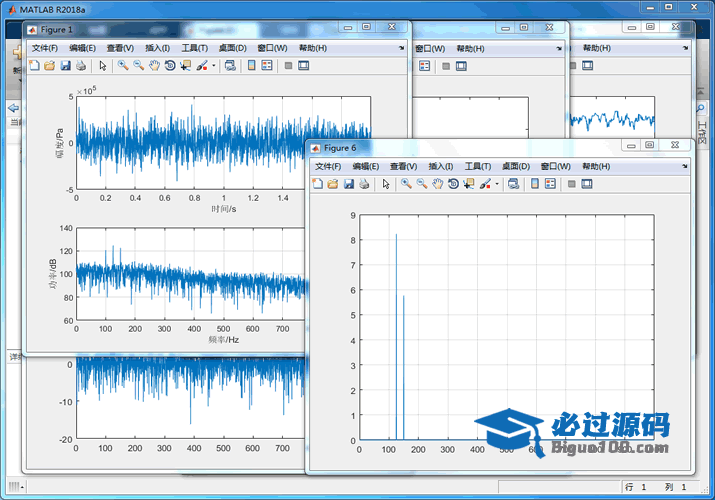The height and width of the screenshot is (500, 715).
Task: Open 帮助(H) menu in Figure 1
Action: pyautogui.click(x=313, y=48)
